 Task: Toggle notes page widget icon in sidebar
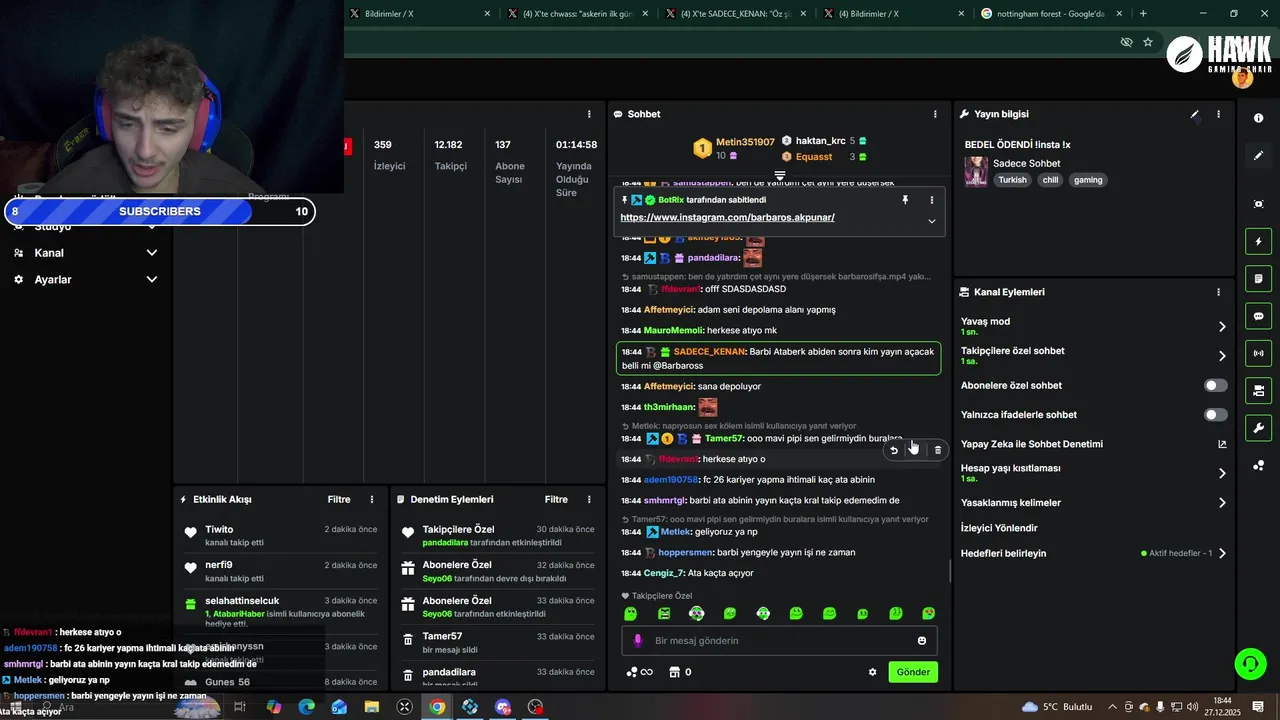coord(1258,278)
